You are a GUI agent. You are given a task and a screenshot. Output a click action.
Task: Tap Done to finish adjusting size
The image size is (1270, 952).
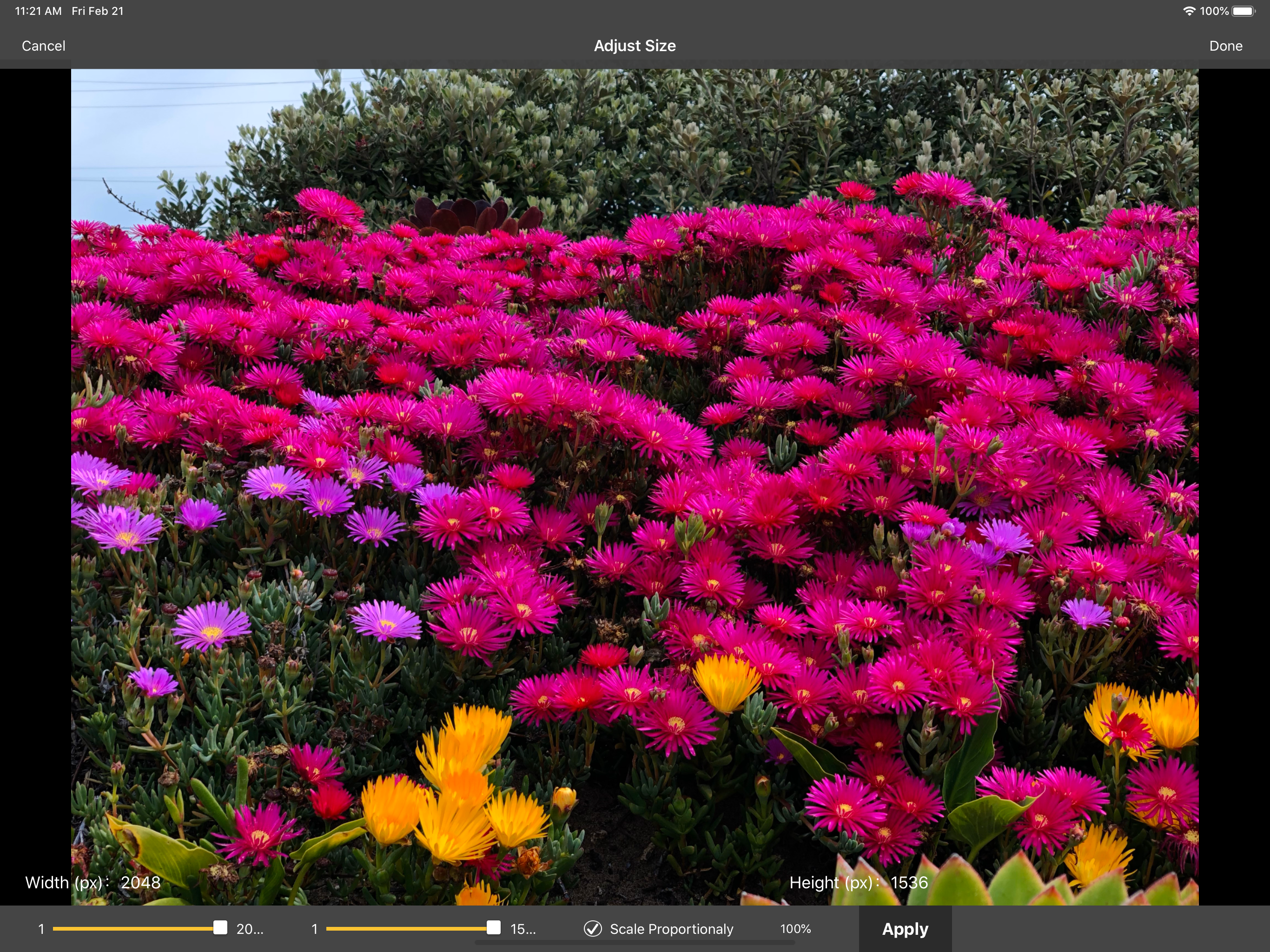pos(1225,46)
